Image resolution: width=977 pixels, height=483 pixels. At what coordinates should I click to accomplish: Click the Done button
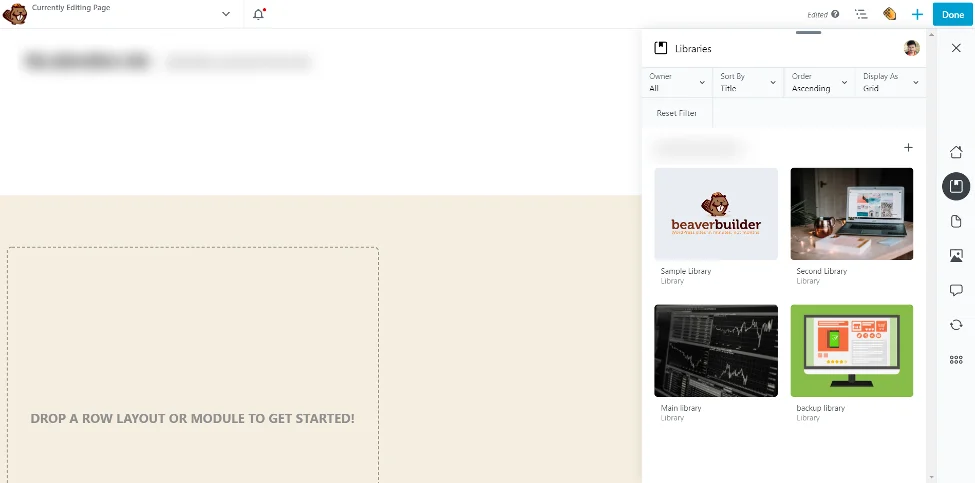(953, 14)
